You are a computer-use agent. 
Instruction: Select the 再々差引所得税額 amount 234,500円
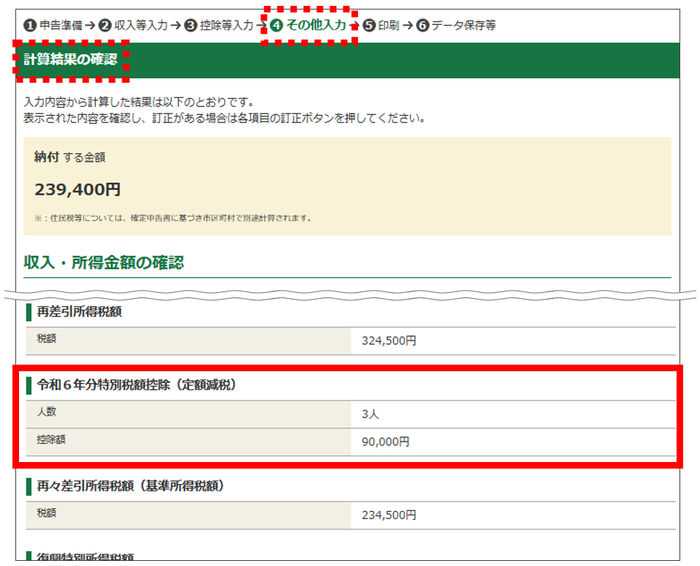tap(389, 515)
